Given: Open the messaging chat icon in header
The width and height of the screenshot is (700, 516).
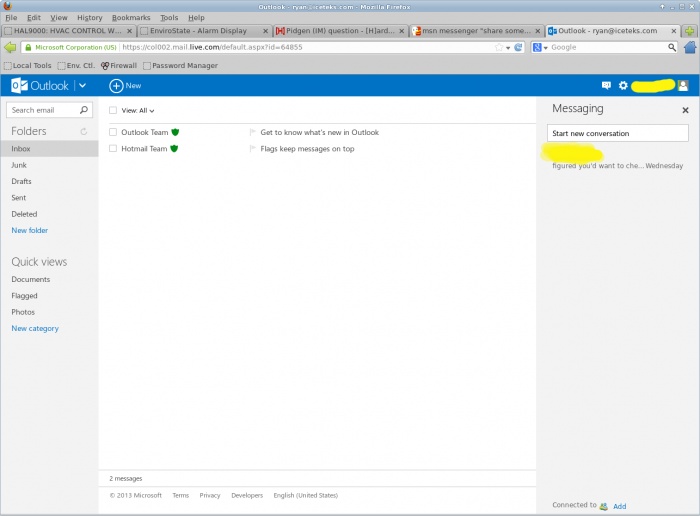Looking at the screenshot, I should 606,85.
